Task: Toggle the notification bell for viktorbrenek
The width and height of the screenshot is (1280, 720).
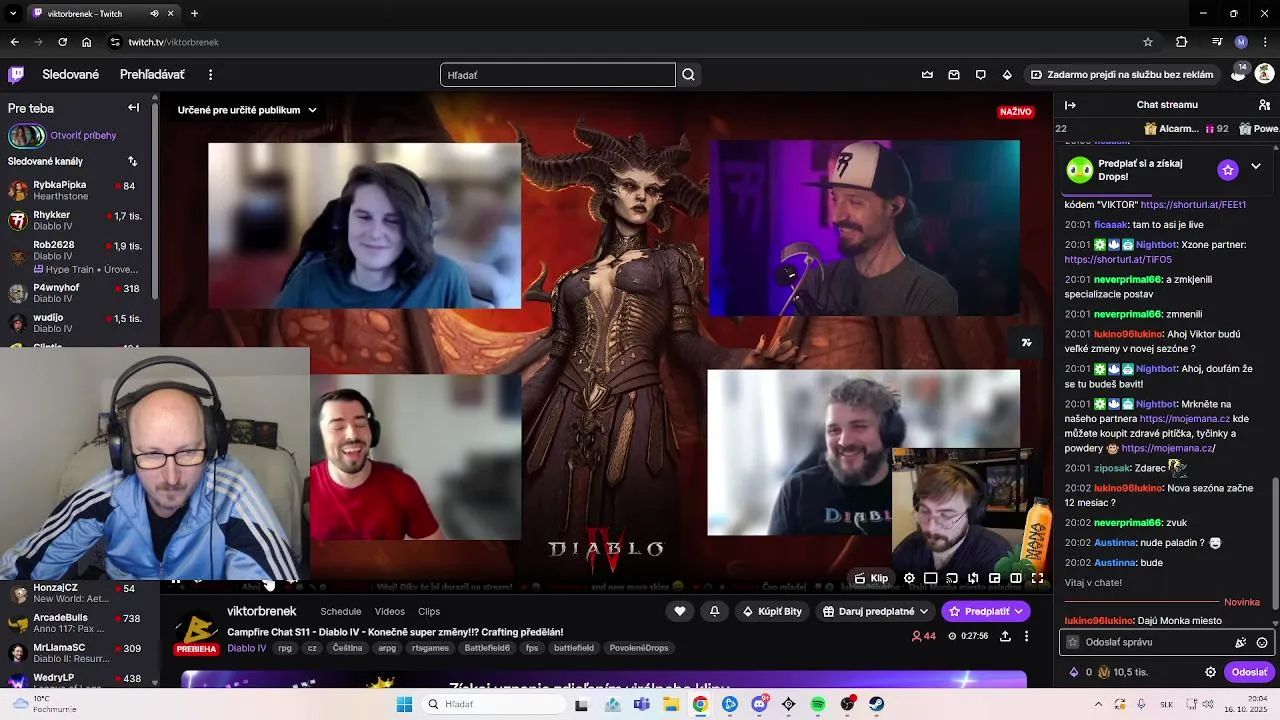Action: click(x=714, y=611)
